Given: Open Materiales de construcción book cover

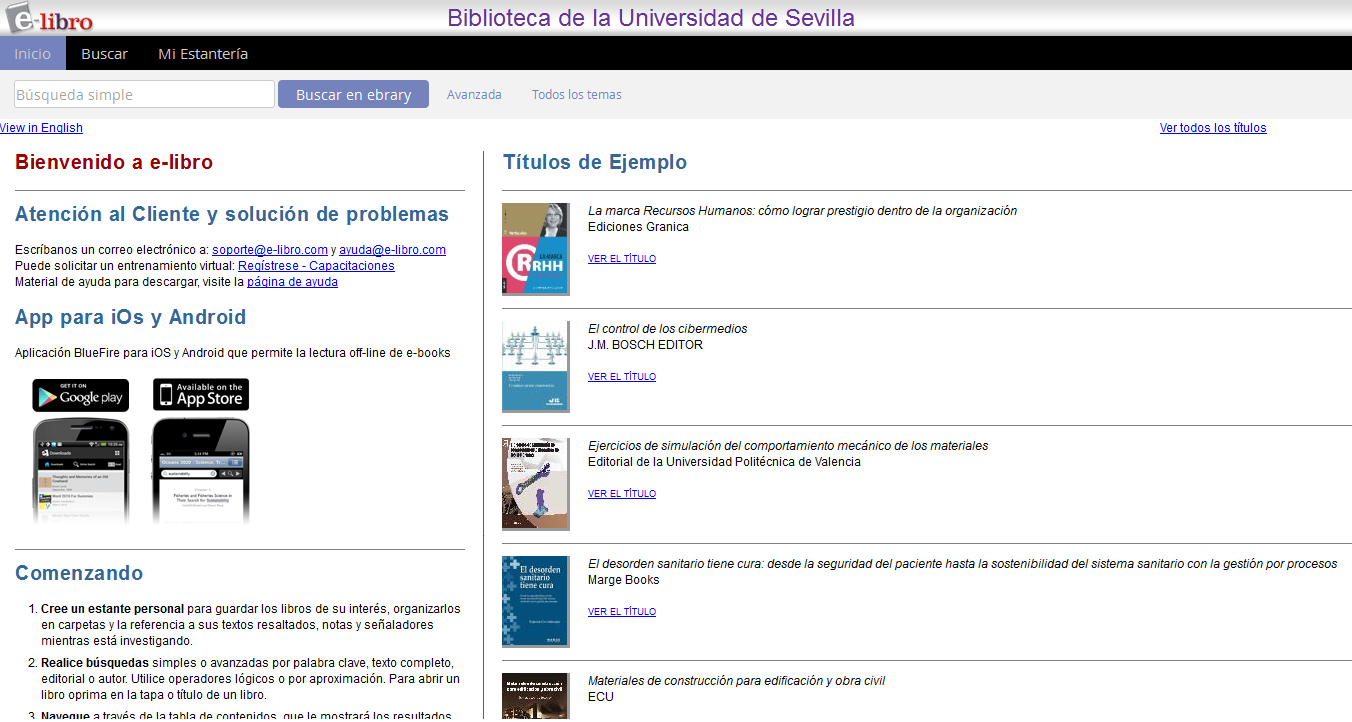Looking at the screenshot, I should pyautogui.click(x=535, y=697).
